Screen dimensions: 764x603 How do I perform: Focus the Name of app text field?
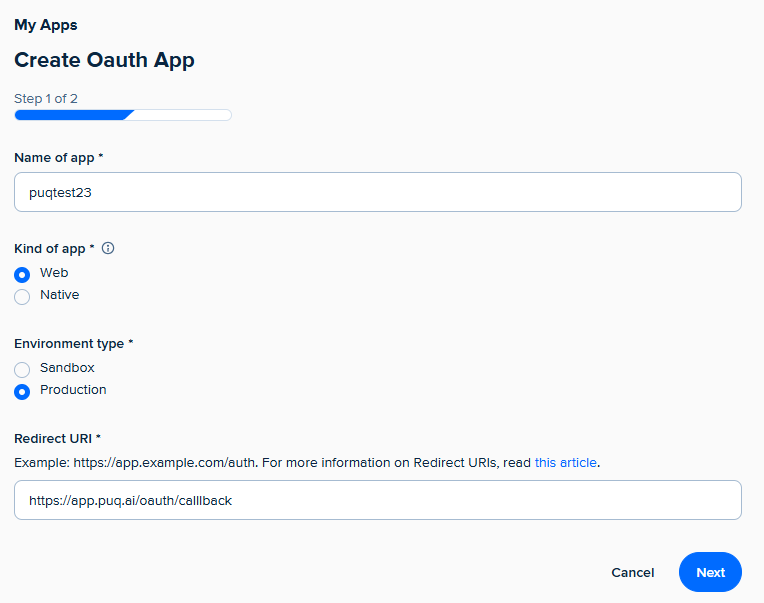click(x=377, y=192)
